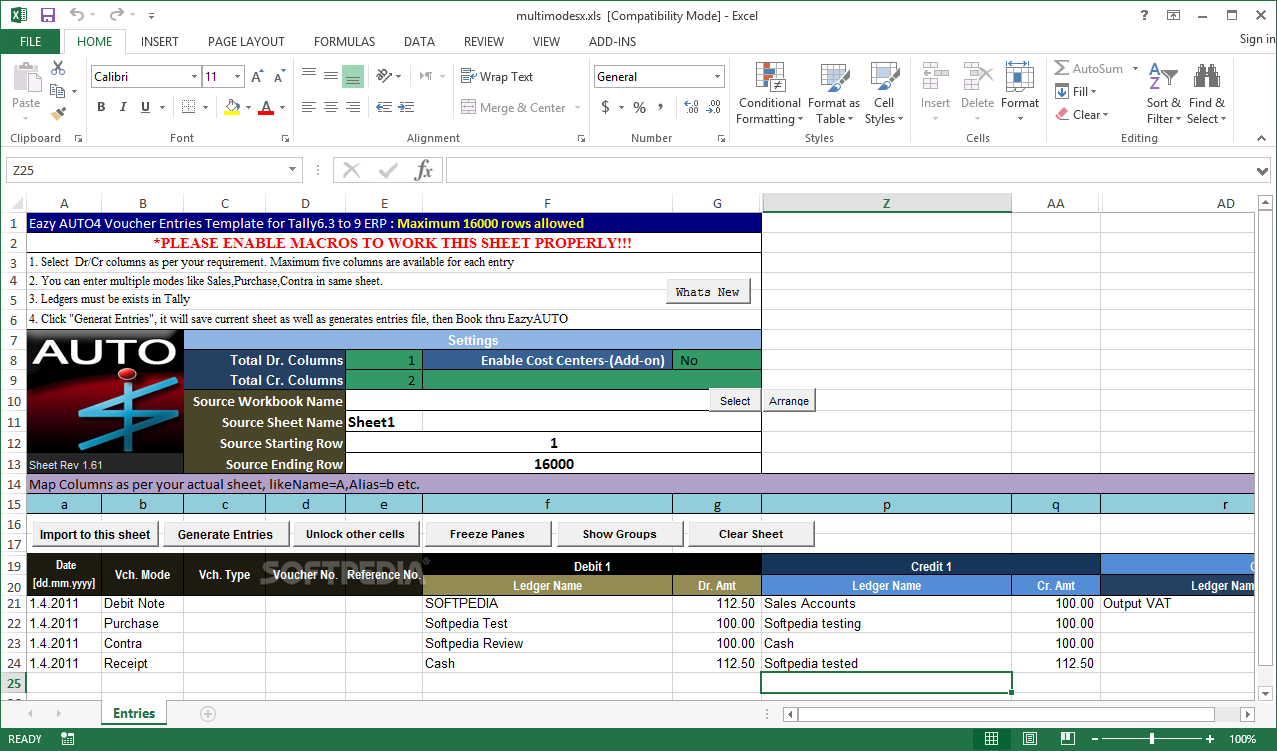Switch to the FORMULAS tab
The height and width of the screenshot is (751, 1277).
coord(345,42)
